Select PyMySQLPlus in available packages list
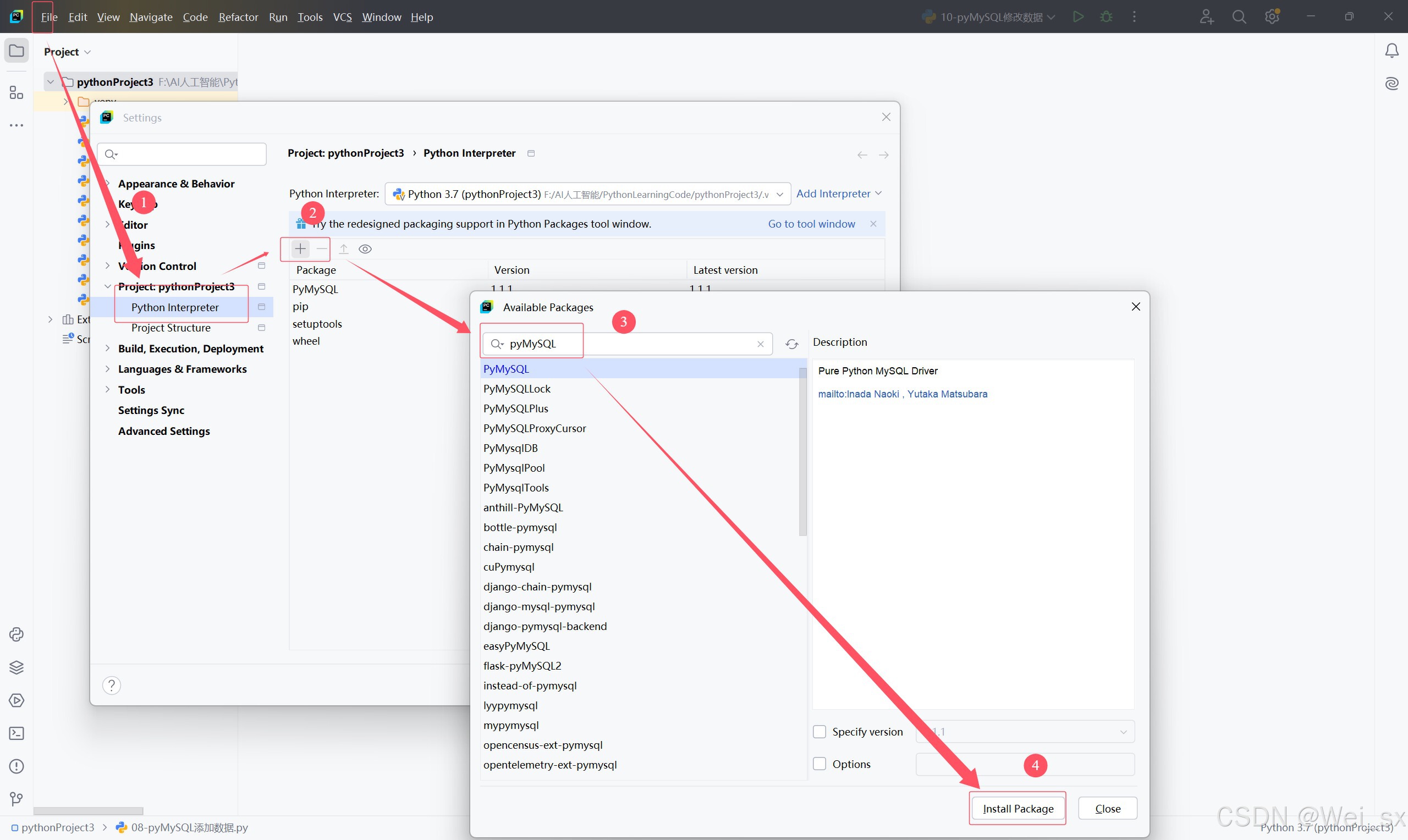The width and height of the screenshot is (1408, 840). tap(515, 408)
